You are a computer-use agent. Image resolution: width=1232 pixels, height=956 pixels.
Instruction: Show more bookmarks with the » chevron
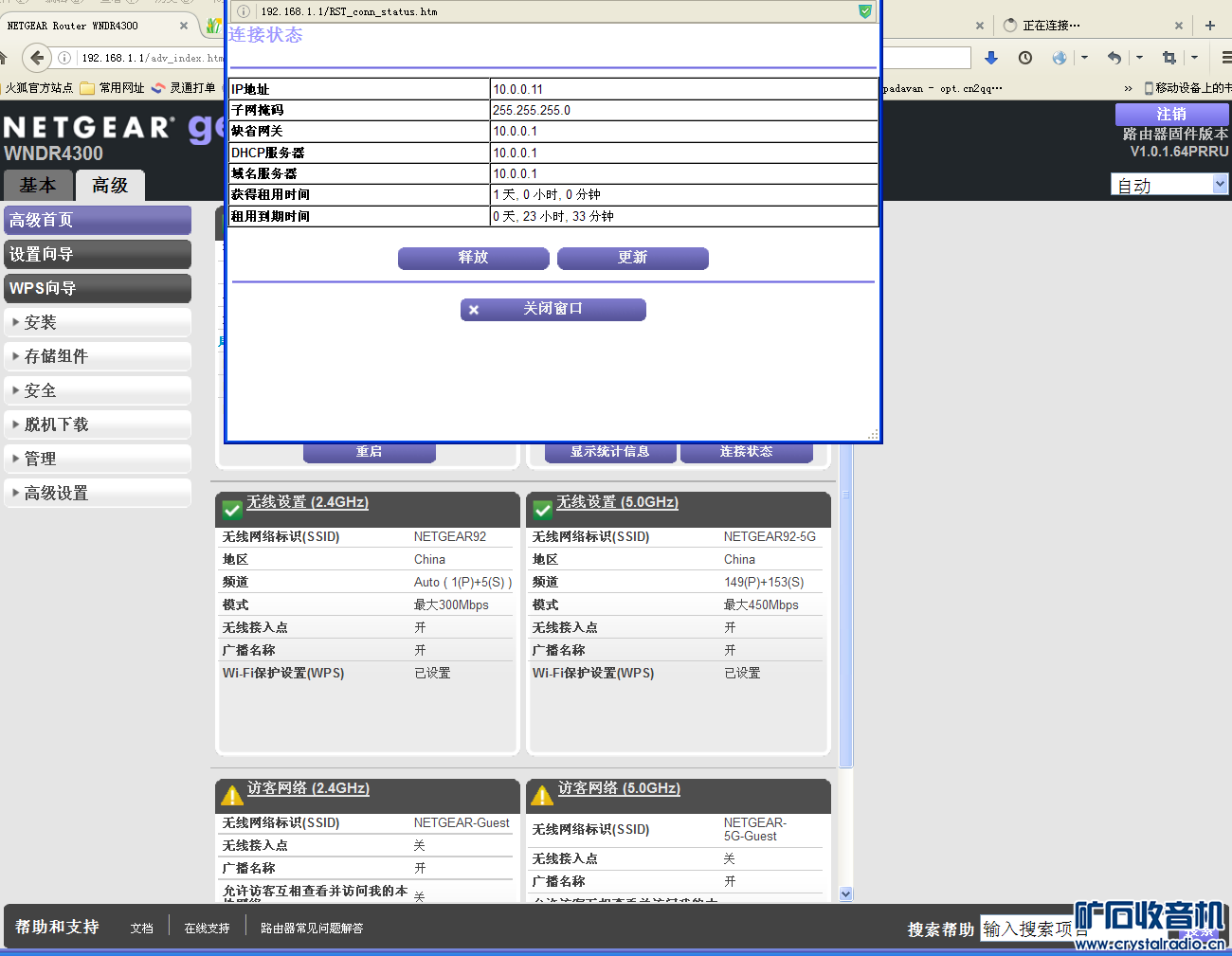1128,88
